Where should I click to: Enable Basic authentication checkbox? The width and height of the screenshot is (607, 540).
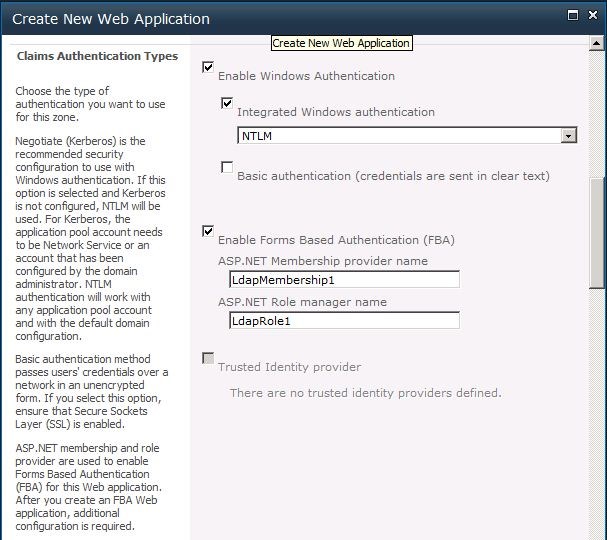[227, 167]
